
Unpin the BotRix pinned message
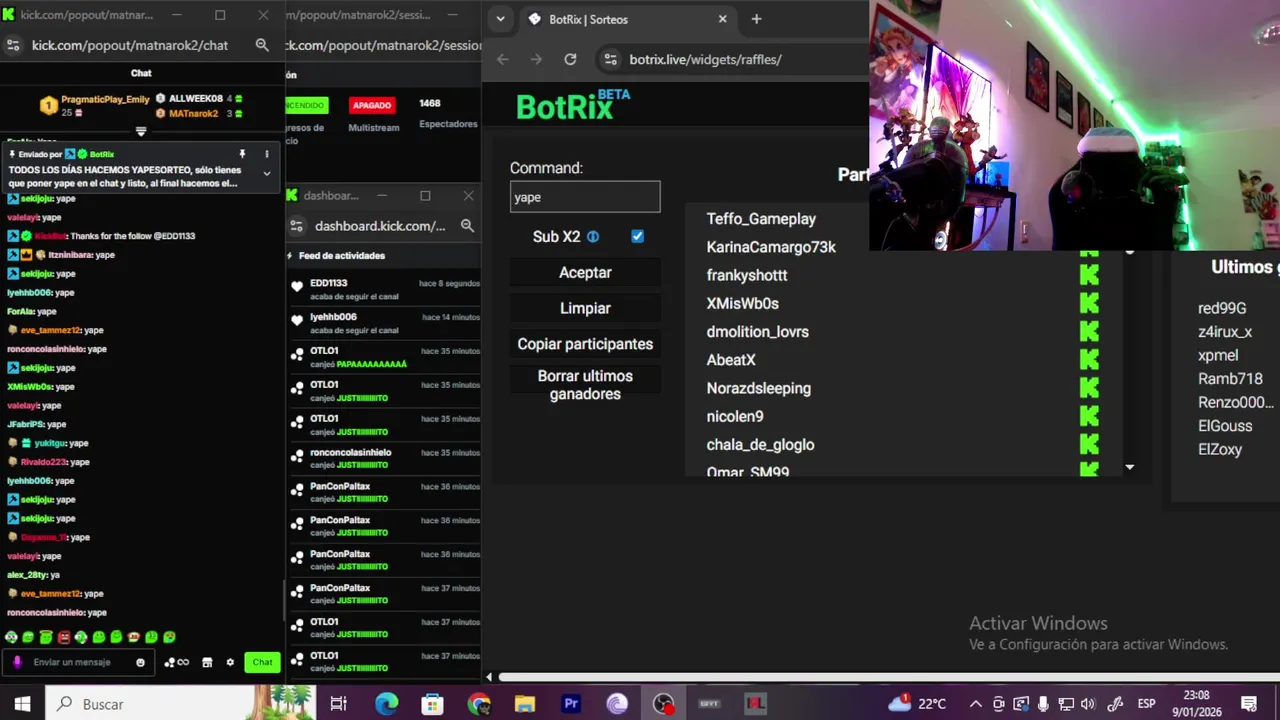click(242, 154)
